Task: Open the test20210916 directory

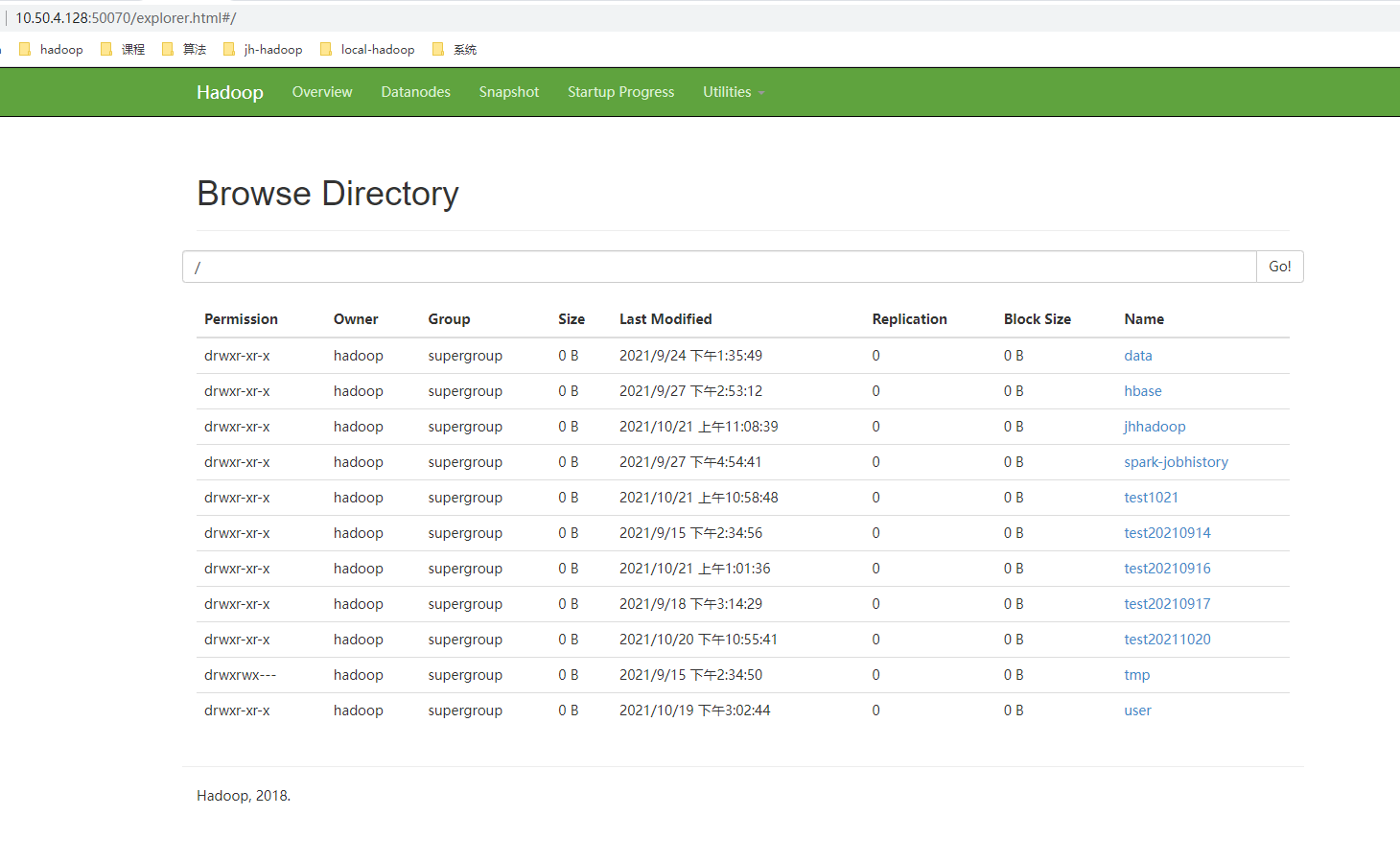Action: tap(1167, 569)
